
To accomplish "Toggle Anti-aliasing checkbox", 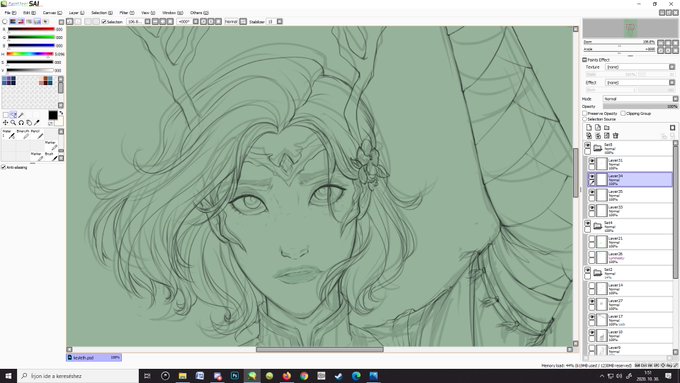I will 3,167.
